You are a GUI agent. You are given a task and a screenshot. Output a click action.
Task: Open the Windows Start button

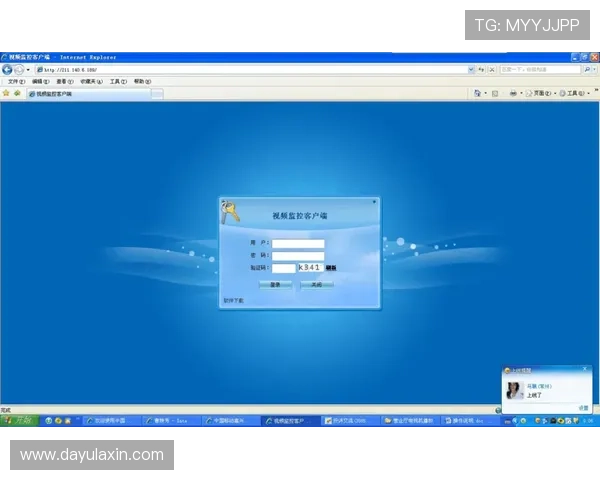pyautogui.click(x=16, y=421)
